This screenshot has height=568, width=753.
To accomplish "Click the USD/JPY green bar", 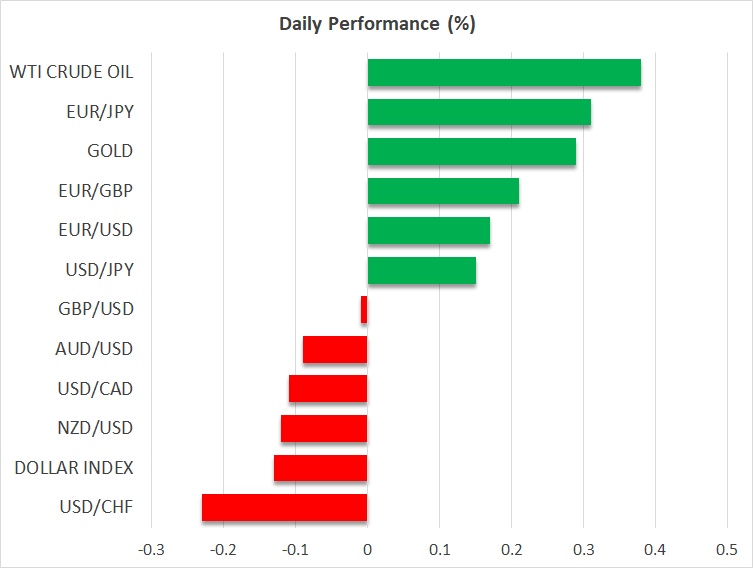I will [421, 270].
